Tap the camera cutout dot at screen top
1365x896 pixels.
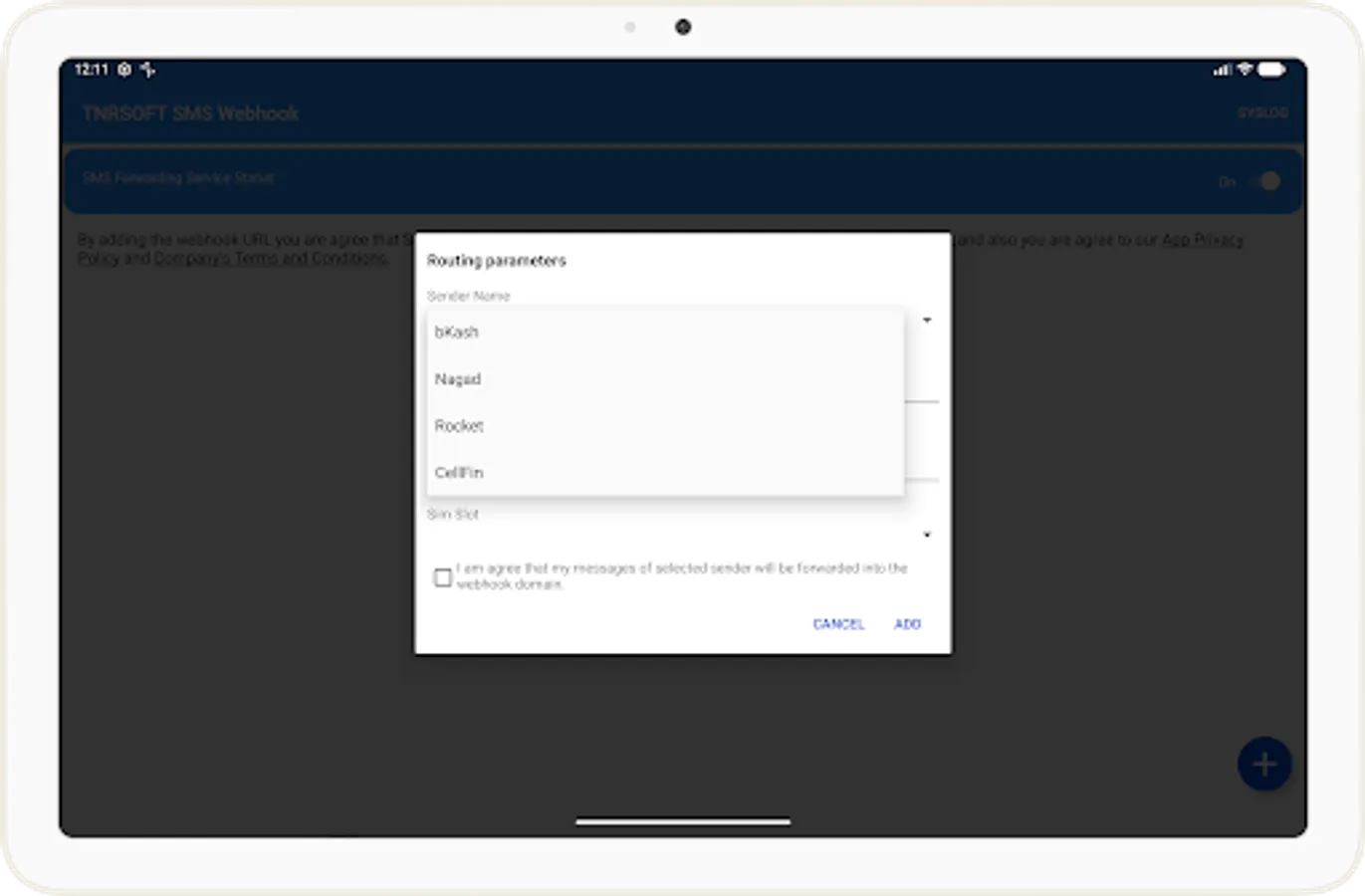pyautogui.click(x=682, y=27)
